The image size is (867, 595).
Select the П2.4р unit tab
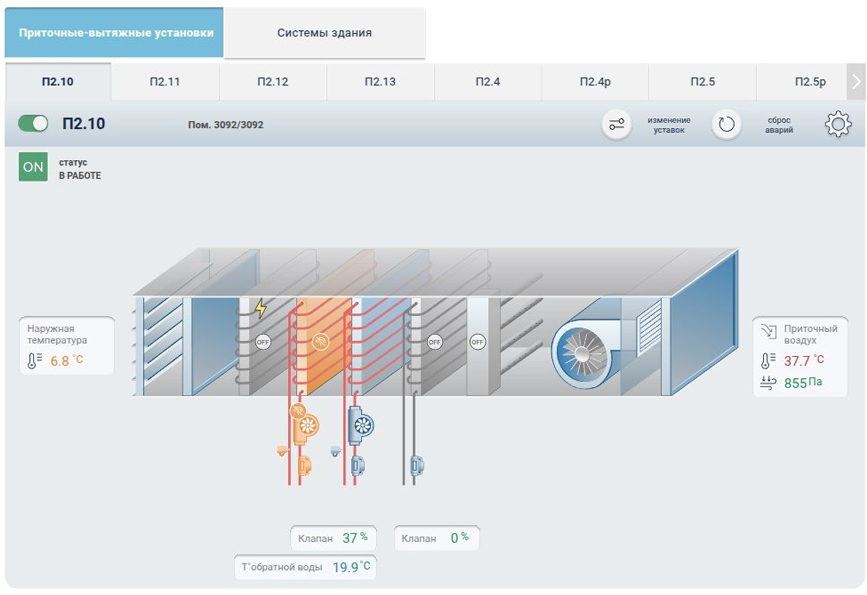coord(595,82)
